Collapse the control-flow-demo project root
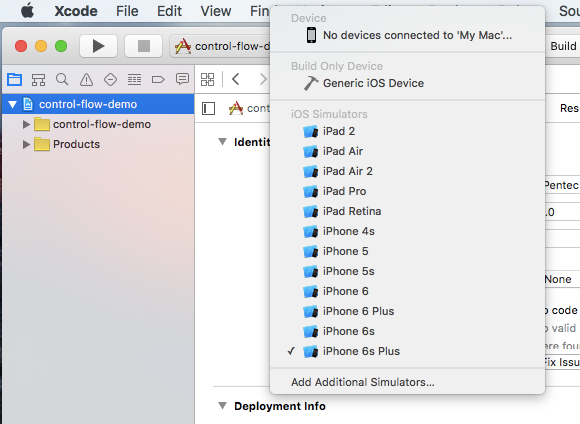580x424 pixels. click(x=13, y=105)
